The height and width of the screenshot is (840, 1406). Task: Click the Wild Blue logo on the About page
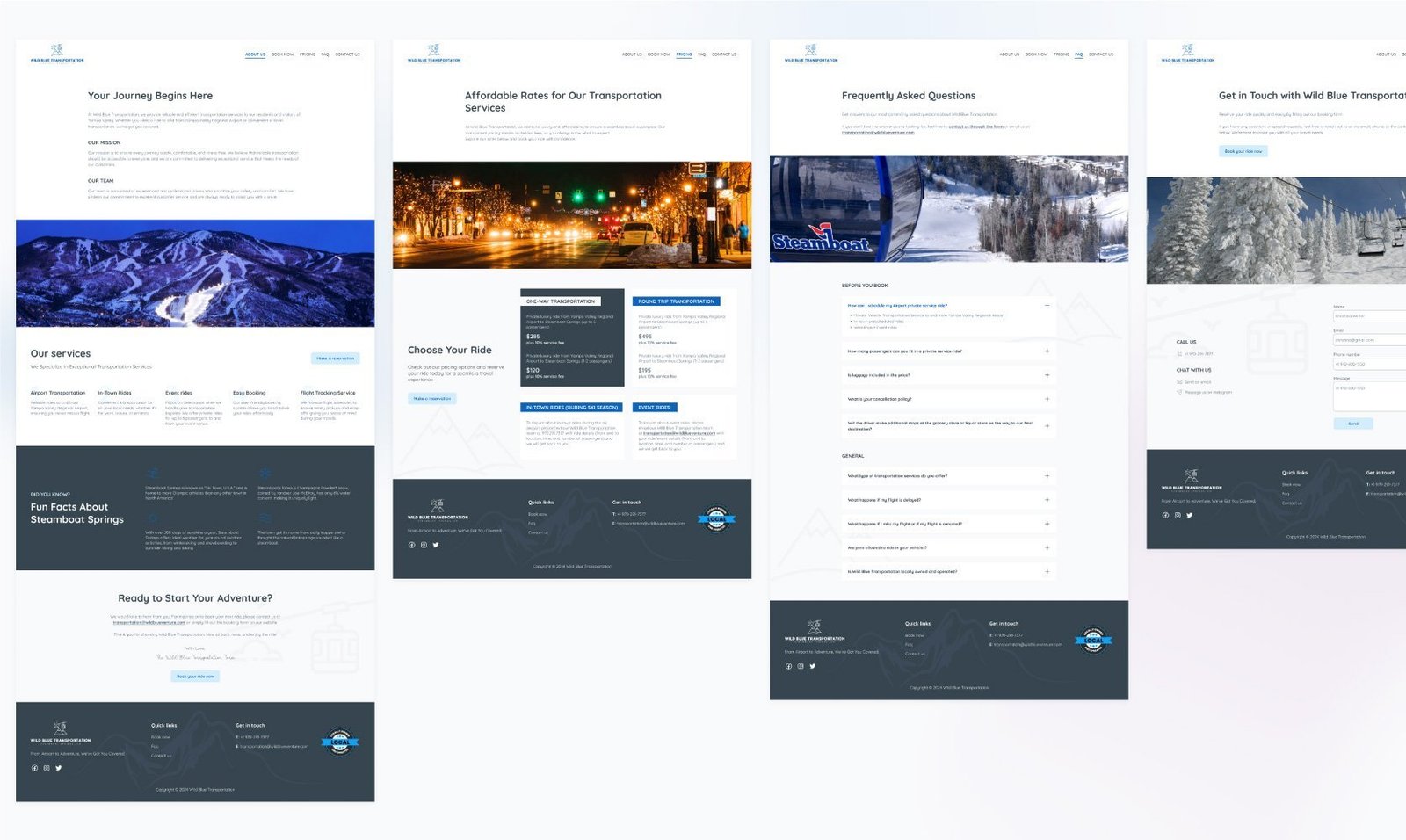click(57, 53)
